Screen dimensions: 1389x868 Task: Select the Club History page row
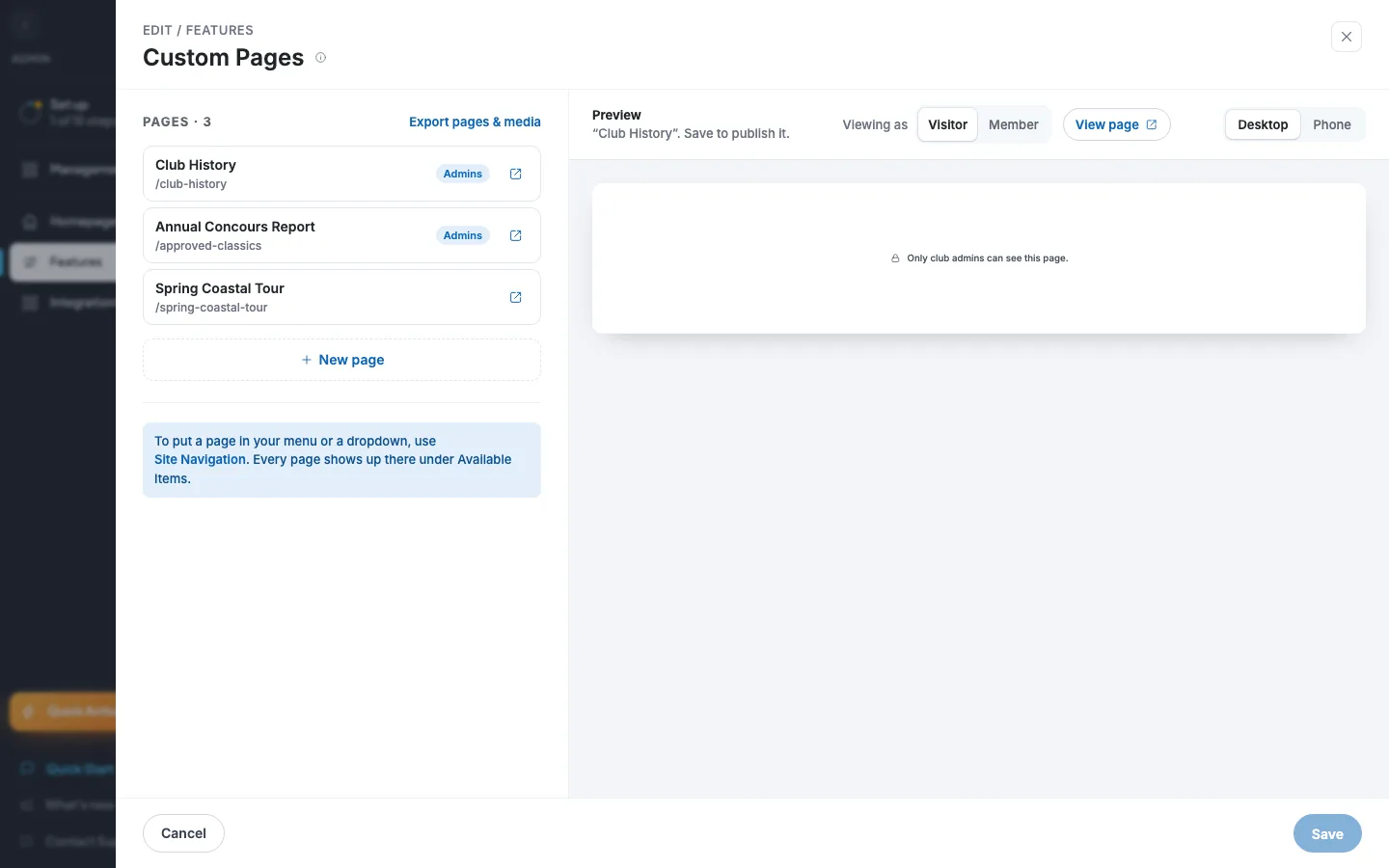pos(341,174)
